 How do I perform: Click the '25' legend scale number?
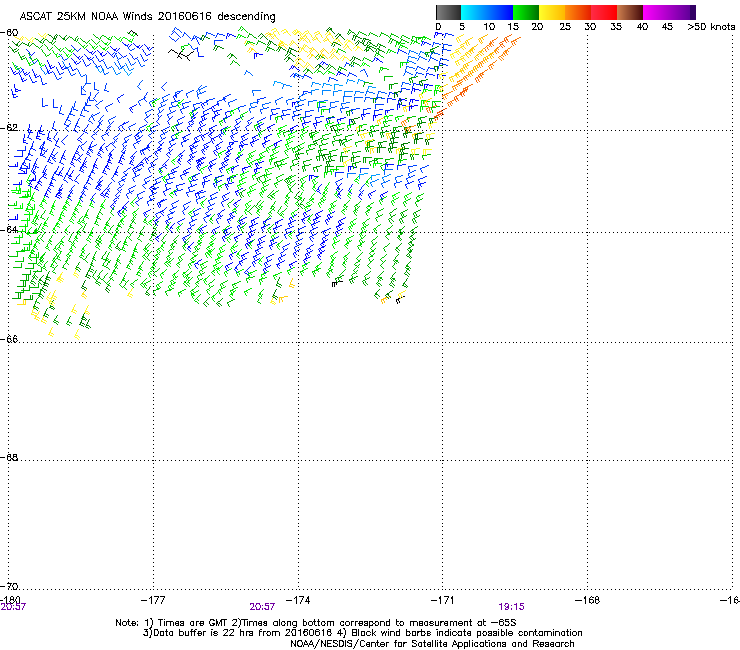coord(564,27)
